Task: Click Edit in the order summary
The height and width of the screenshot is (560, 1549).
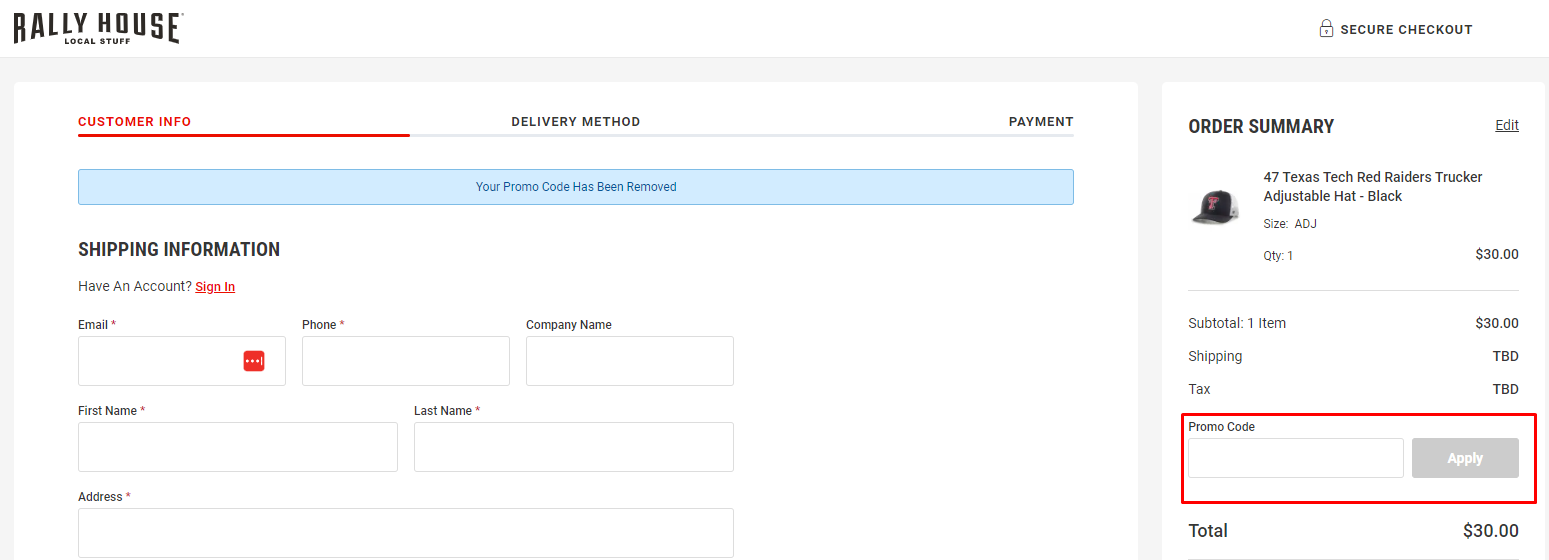Action: pos(1507,125)
